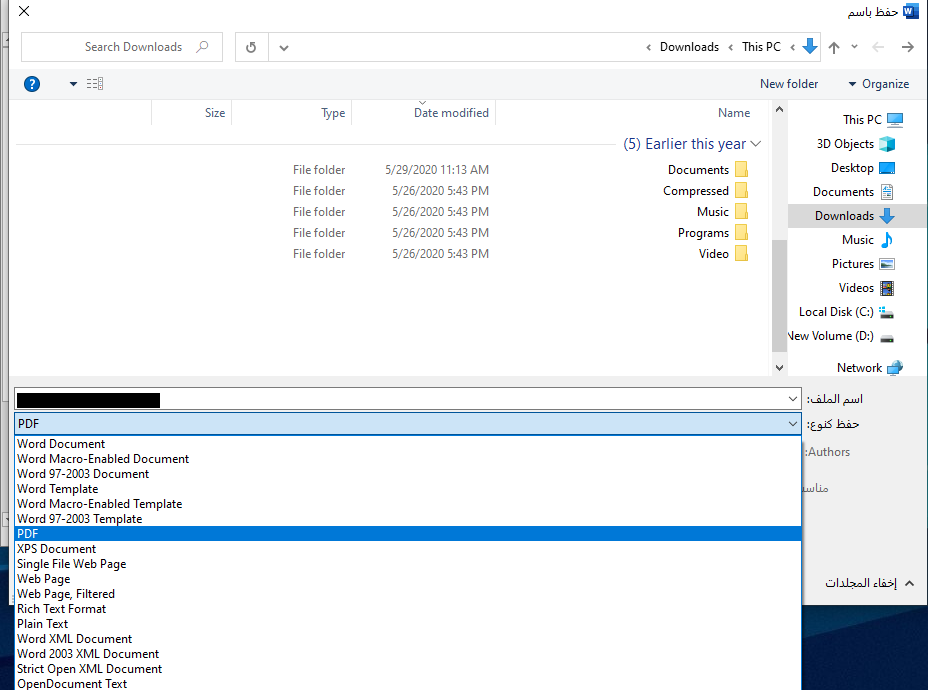The height and width of the screenshot is (690, 928).
Task: Choose Word Macro-Enabled Document type
Action: [x=408, y=459]
